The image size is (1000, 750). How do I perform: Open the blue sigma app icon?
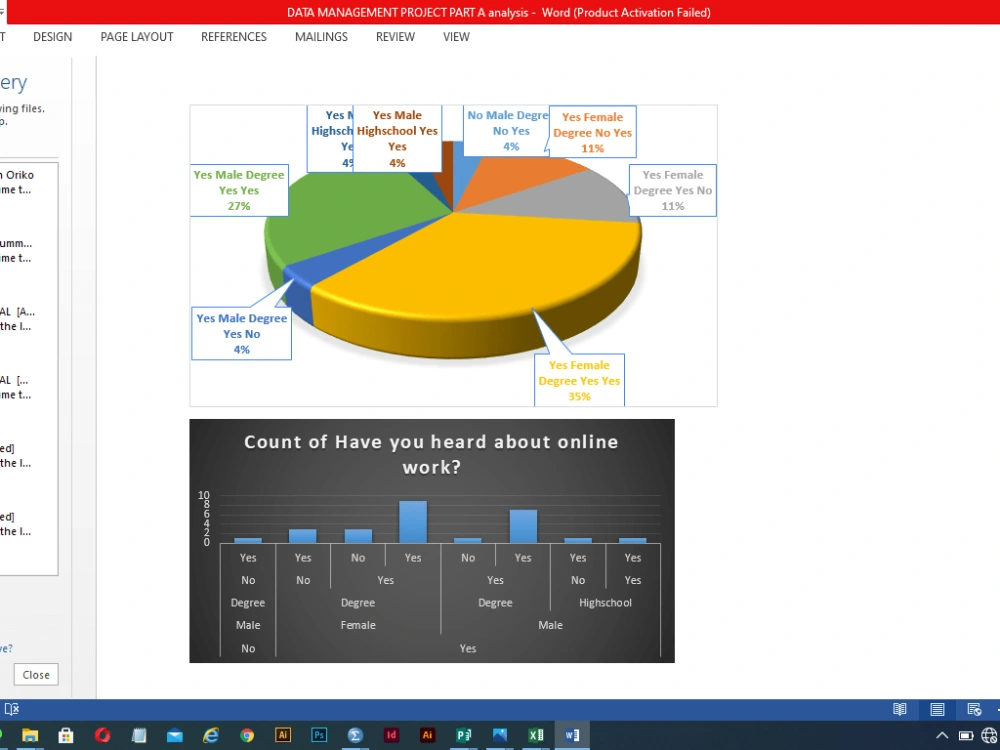coord(355,735)
